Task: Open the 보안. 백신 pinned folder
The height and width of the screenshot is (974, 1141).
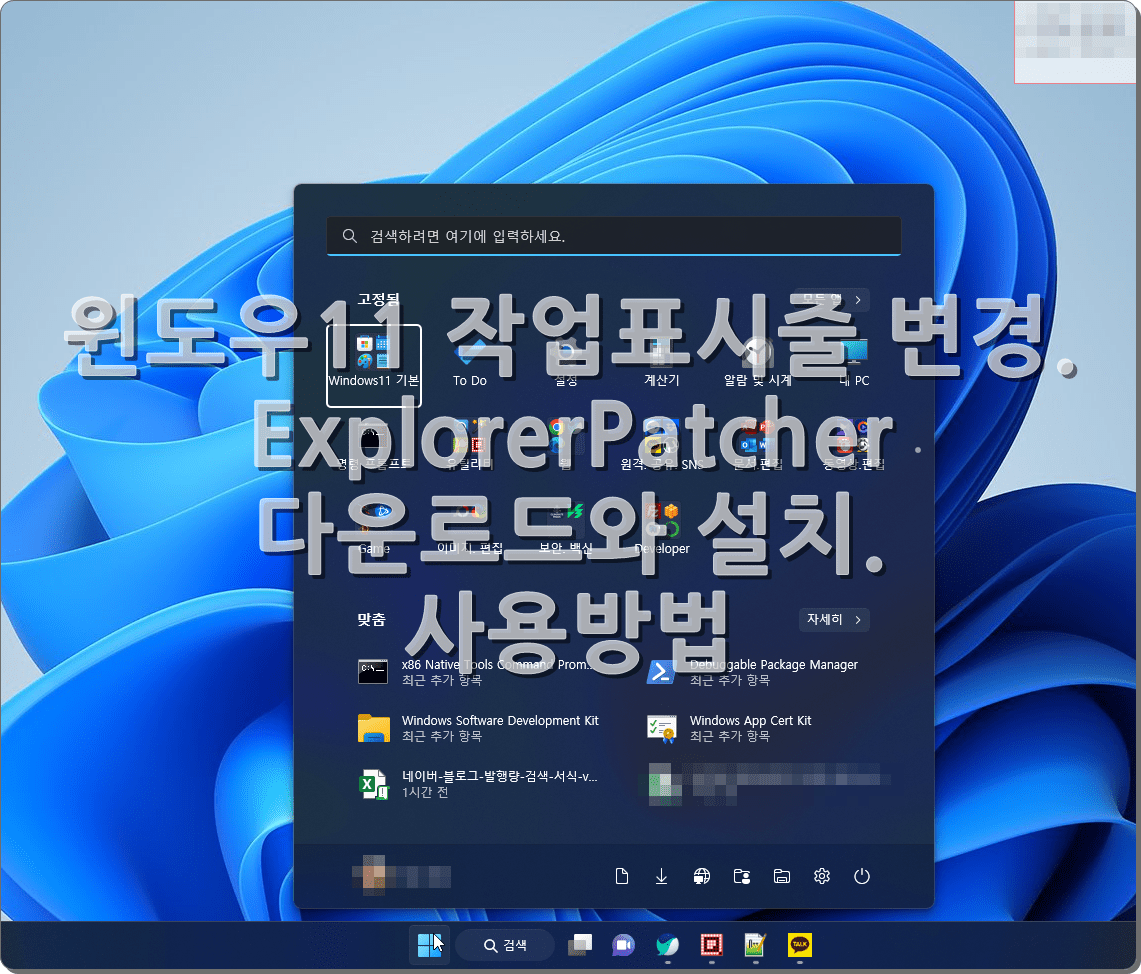Action: pos(565,530)
